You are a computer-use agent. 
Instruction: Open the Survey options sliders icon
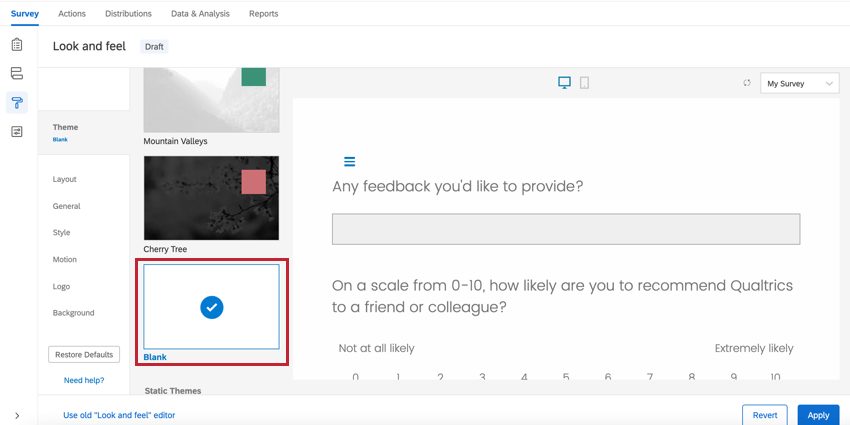tap(17, 132)
